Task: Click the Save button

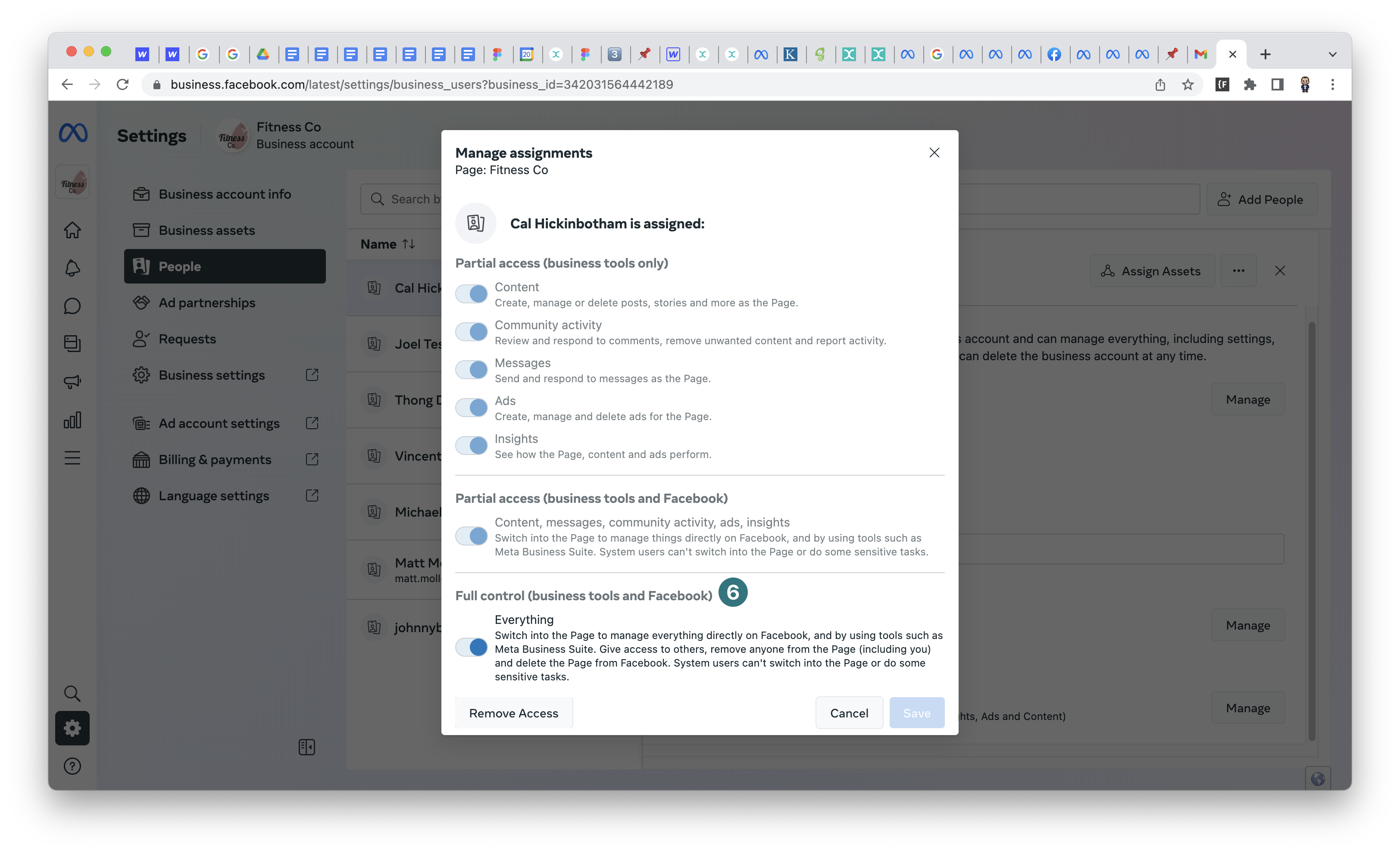Action: coord(916,713)
